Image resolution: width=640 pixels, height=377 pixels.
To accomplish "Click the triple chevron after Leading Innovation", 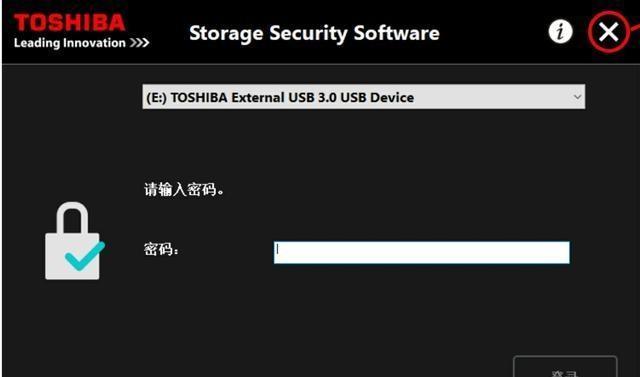I will click(x=140, y=42).
